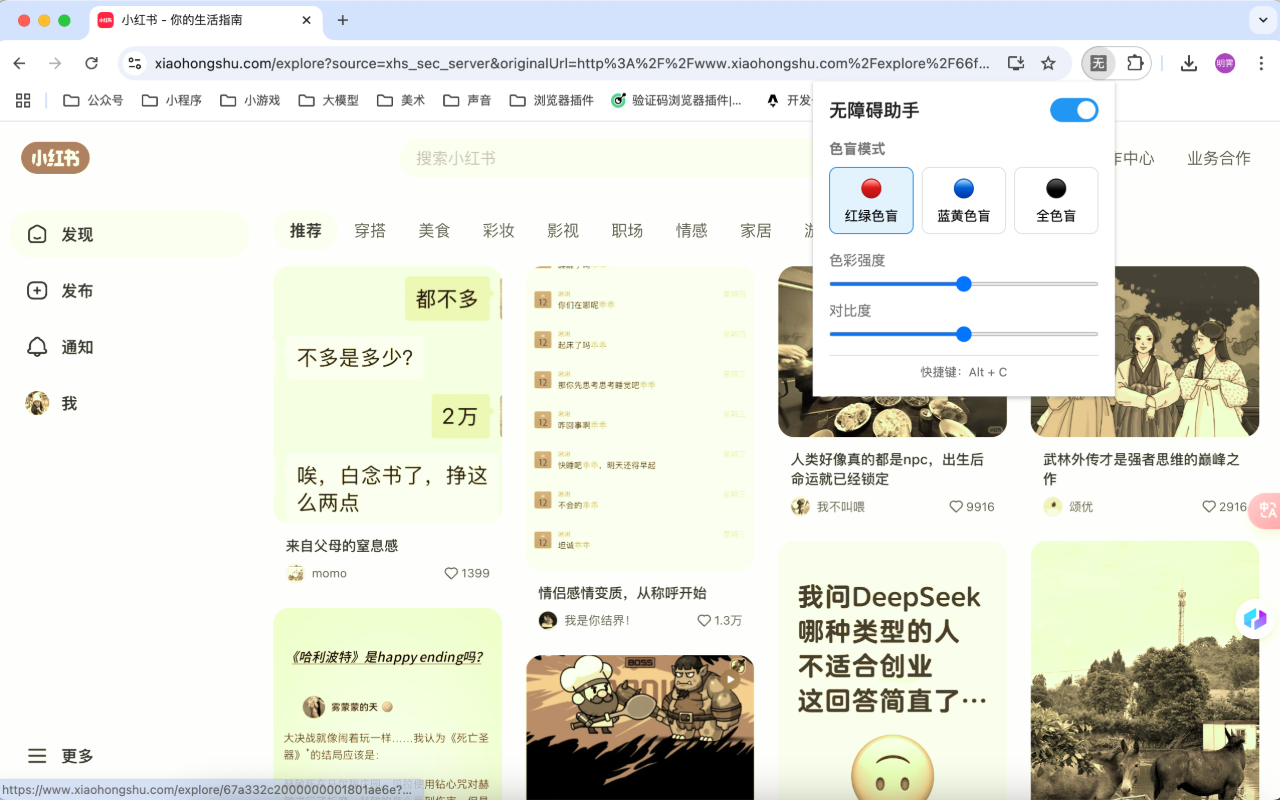Switch to the 美食 category tab
This screenshot has height=800, width=1280.
point(434,231)
